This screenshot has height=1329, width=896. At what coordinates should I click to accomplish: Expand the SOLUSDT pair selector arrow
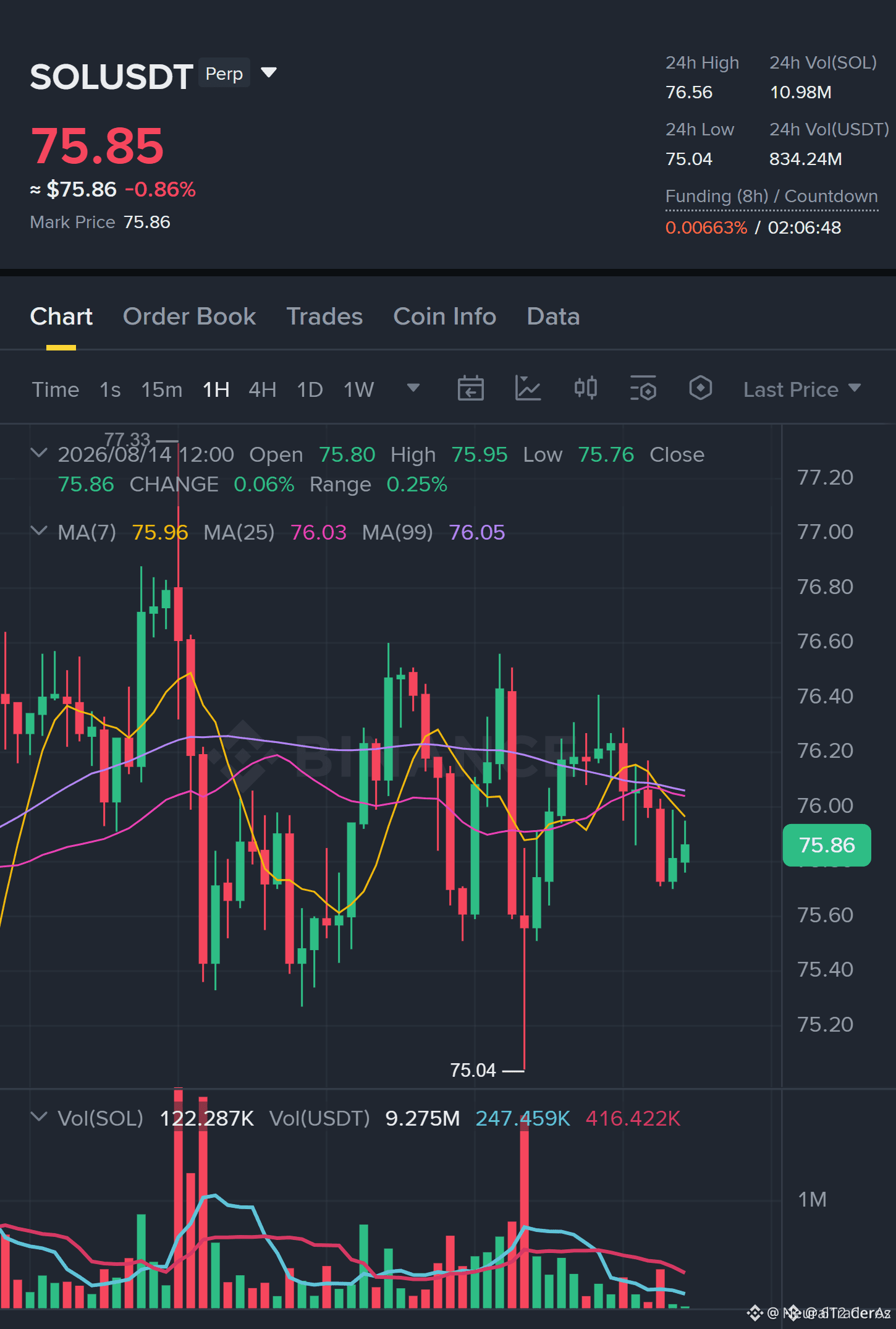(269, 73)
